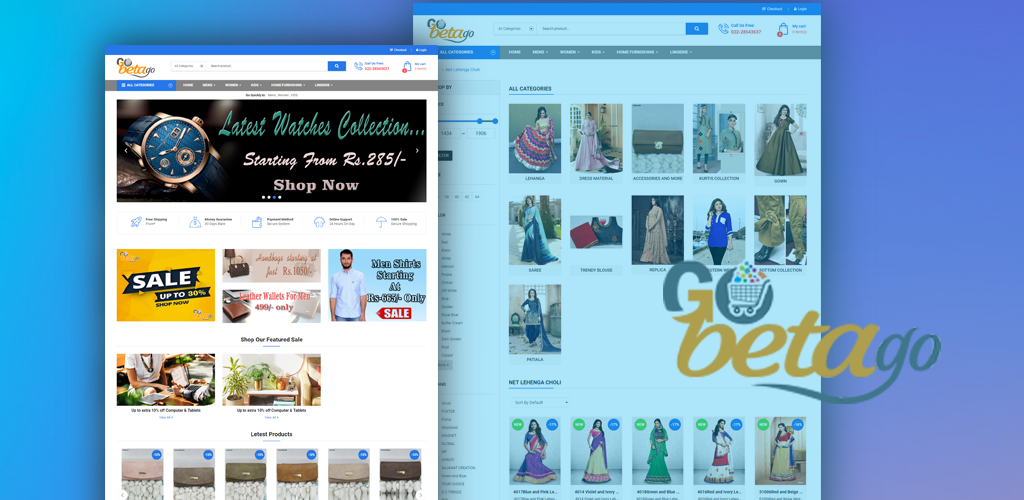Click the phone call icon in back window header

coord(724,29)
